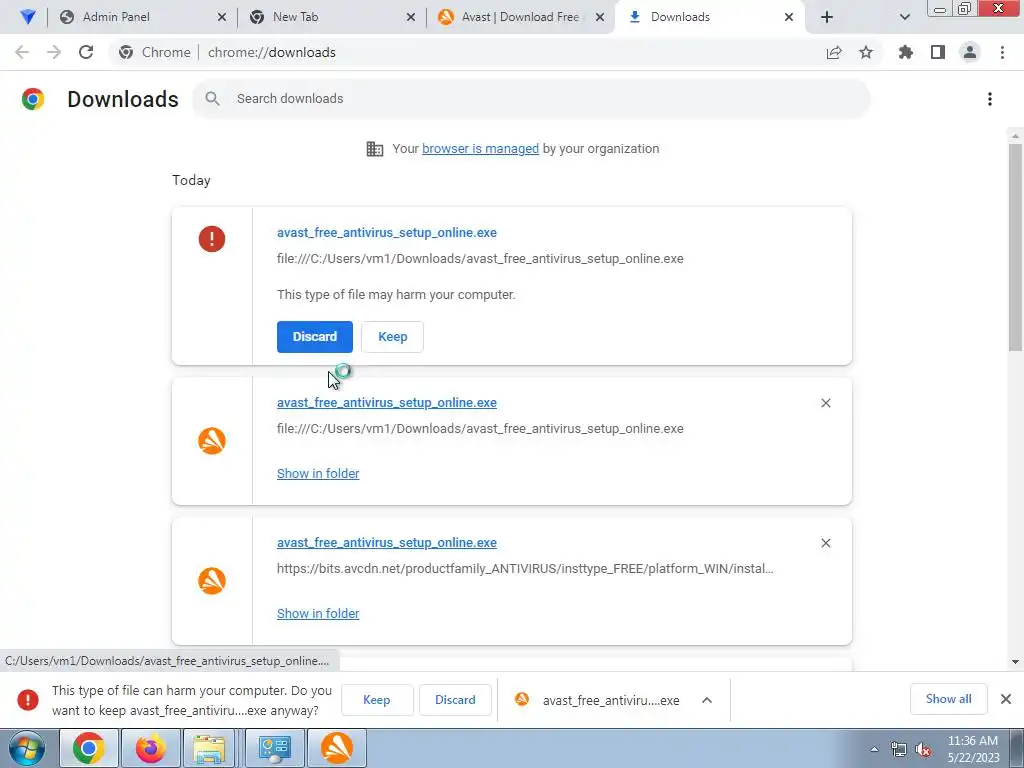Screen dimensions: 1024x768
Task: Click the browser forward arrow
Action: [x=54, y=52]
